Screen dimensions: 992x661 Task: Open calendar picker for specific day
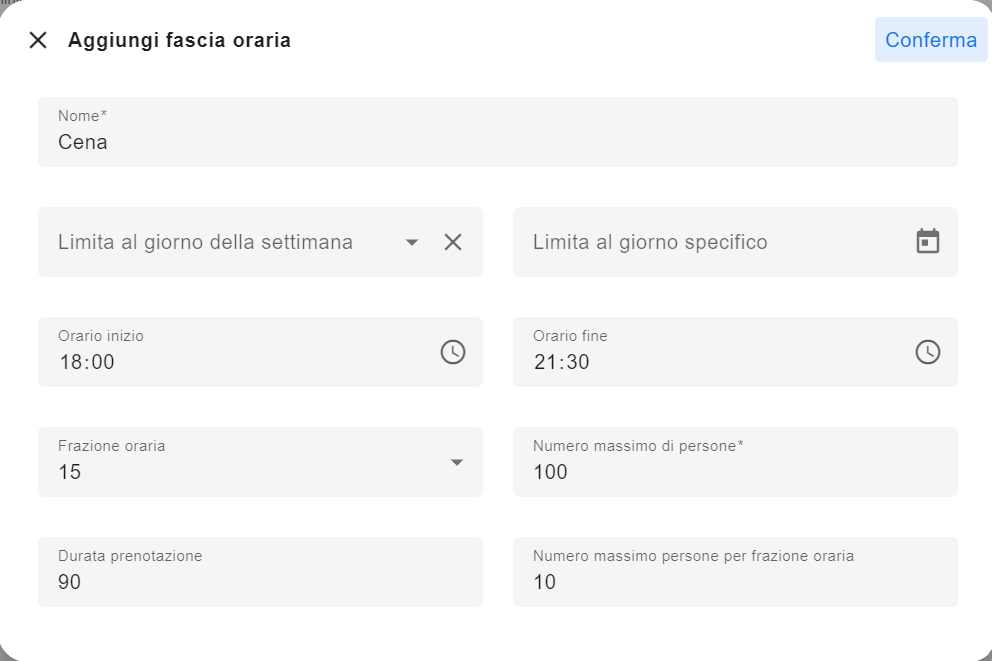(x=927, y=242)
